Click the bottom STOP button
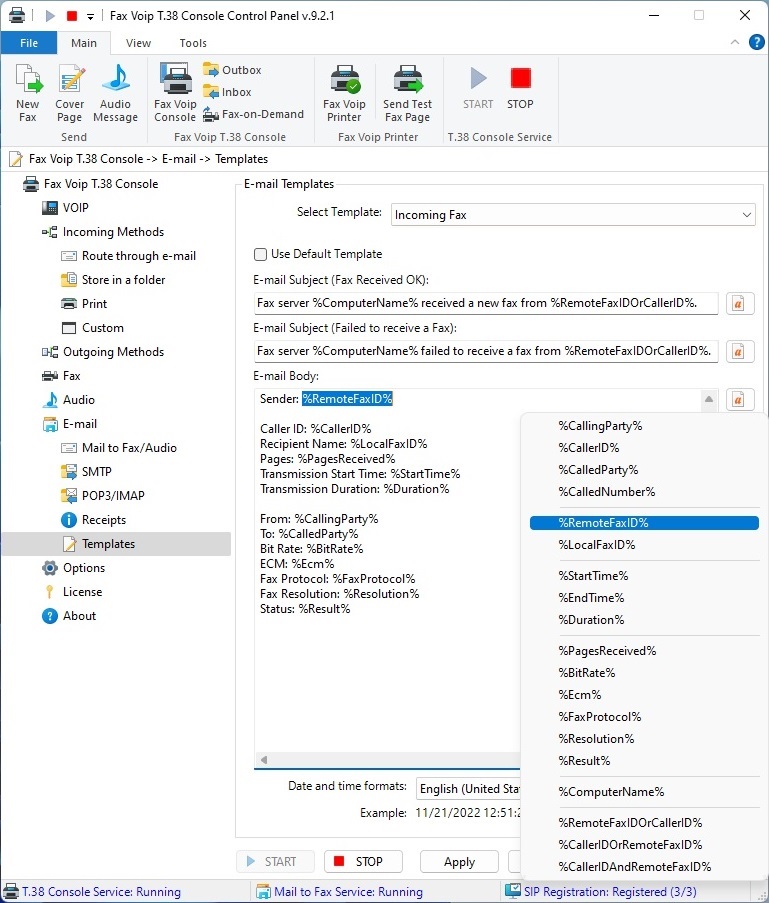Screen dimensions: 769x903 pyautogui.click(x=363, y=862)
